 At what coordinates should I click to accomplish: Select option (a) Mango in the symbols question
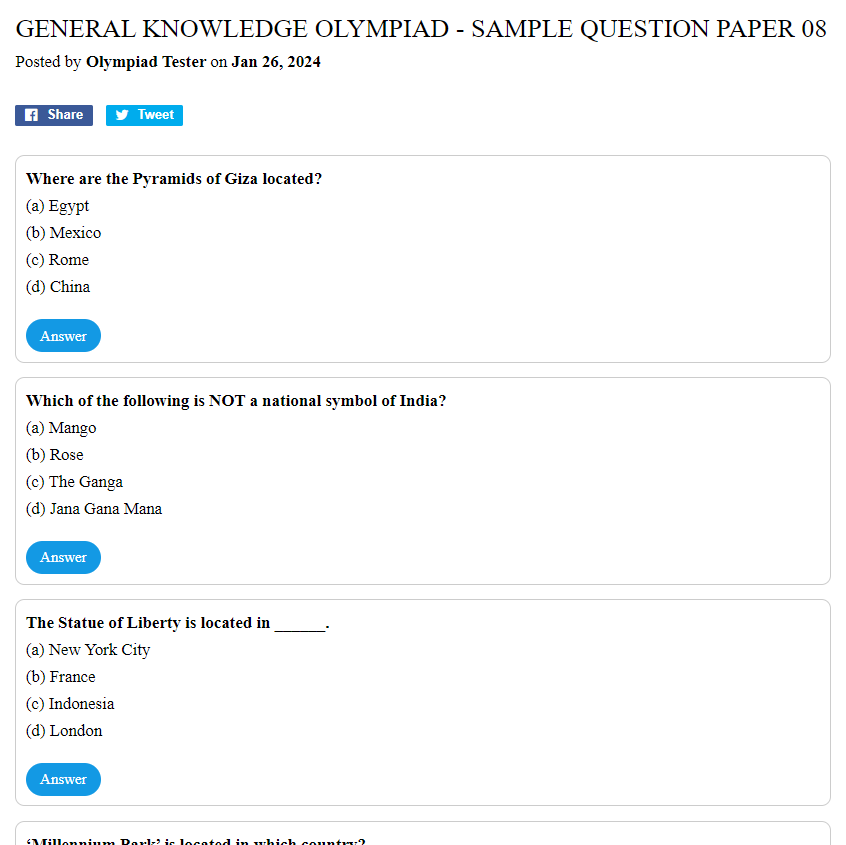point(61,428)
